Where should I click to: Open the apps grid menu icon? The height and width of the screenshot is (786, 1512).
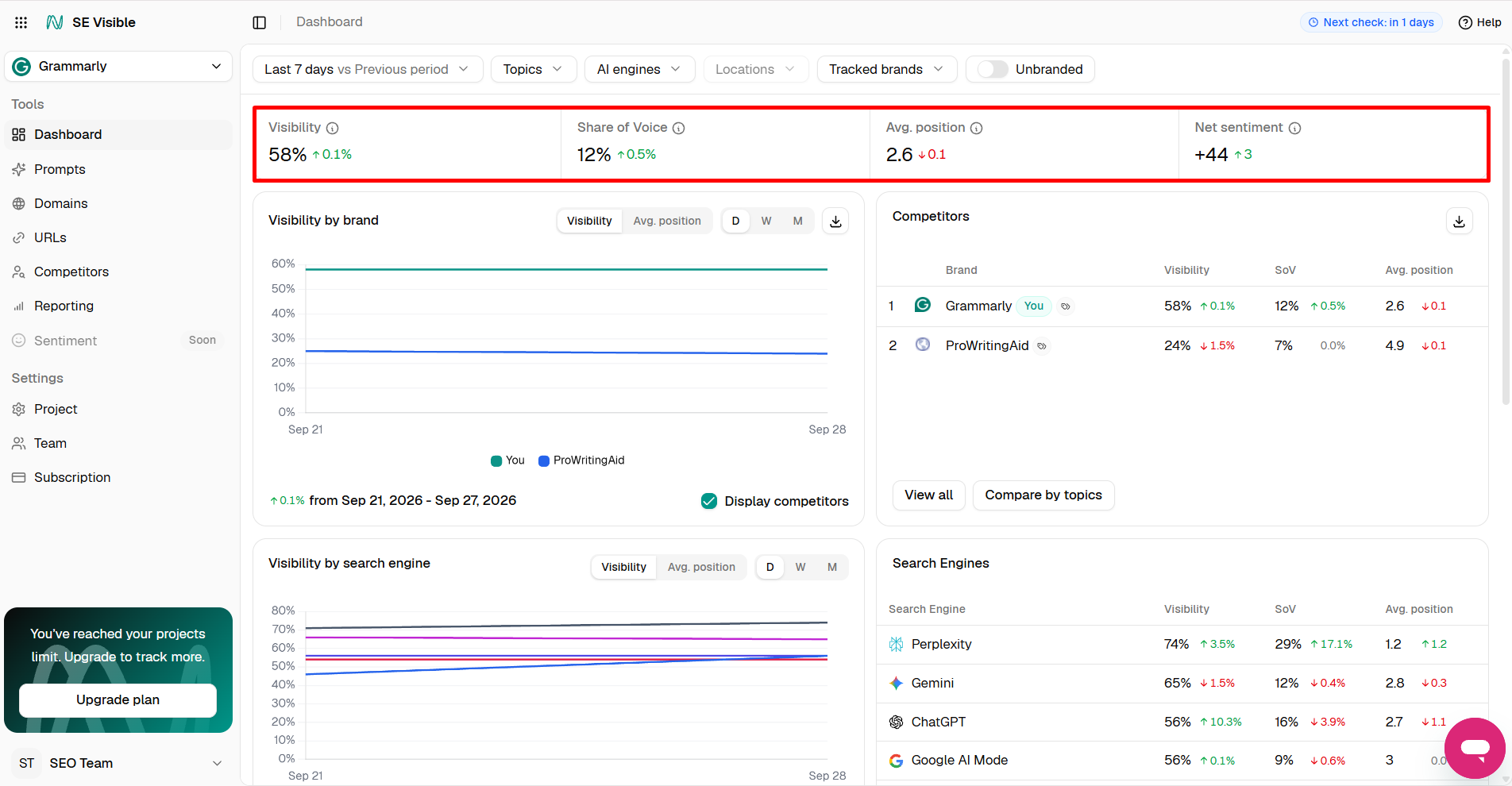[21, 22]
